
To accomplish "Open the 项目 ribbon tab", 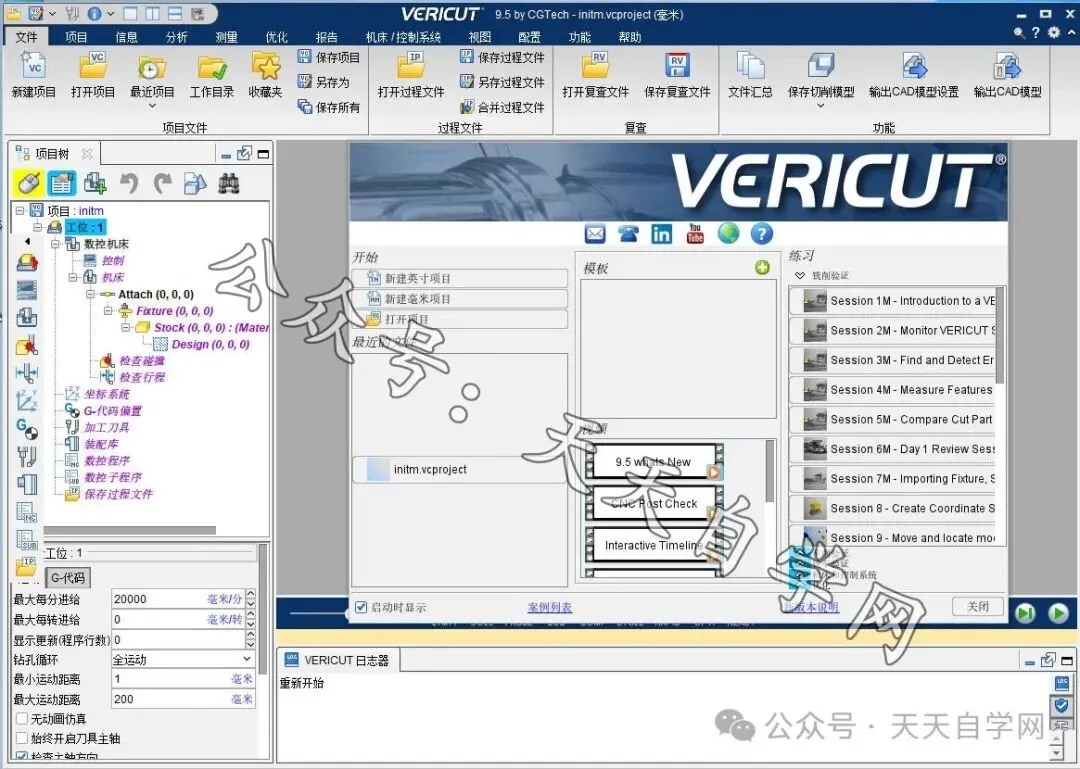I will pos(76,37).
